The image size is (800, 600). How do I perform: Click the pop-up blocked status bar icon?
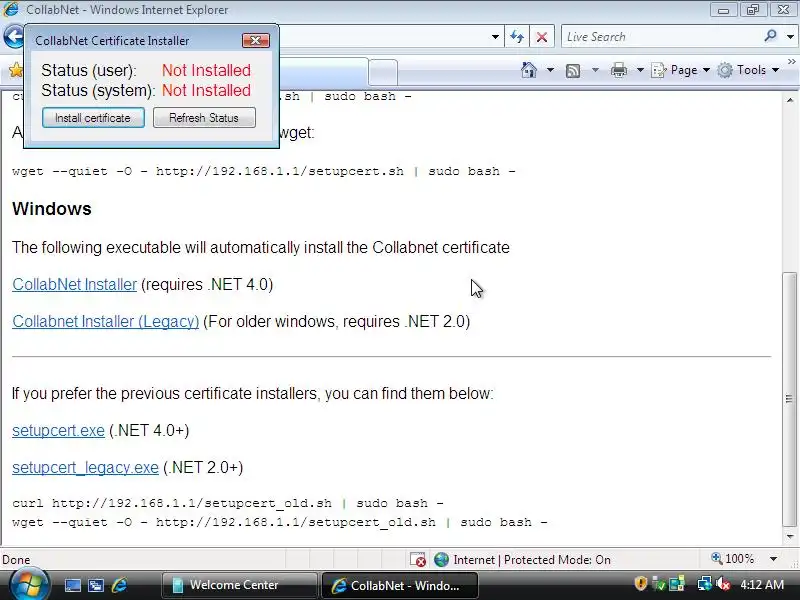418,560
